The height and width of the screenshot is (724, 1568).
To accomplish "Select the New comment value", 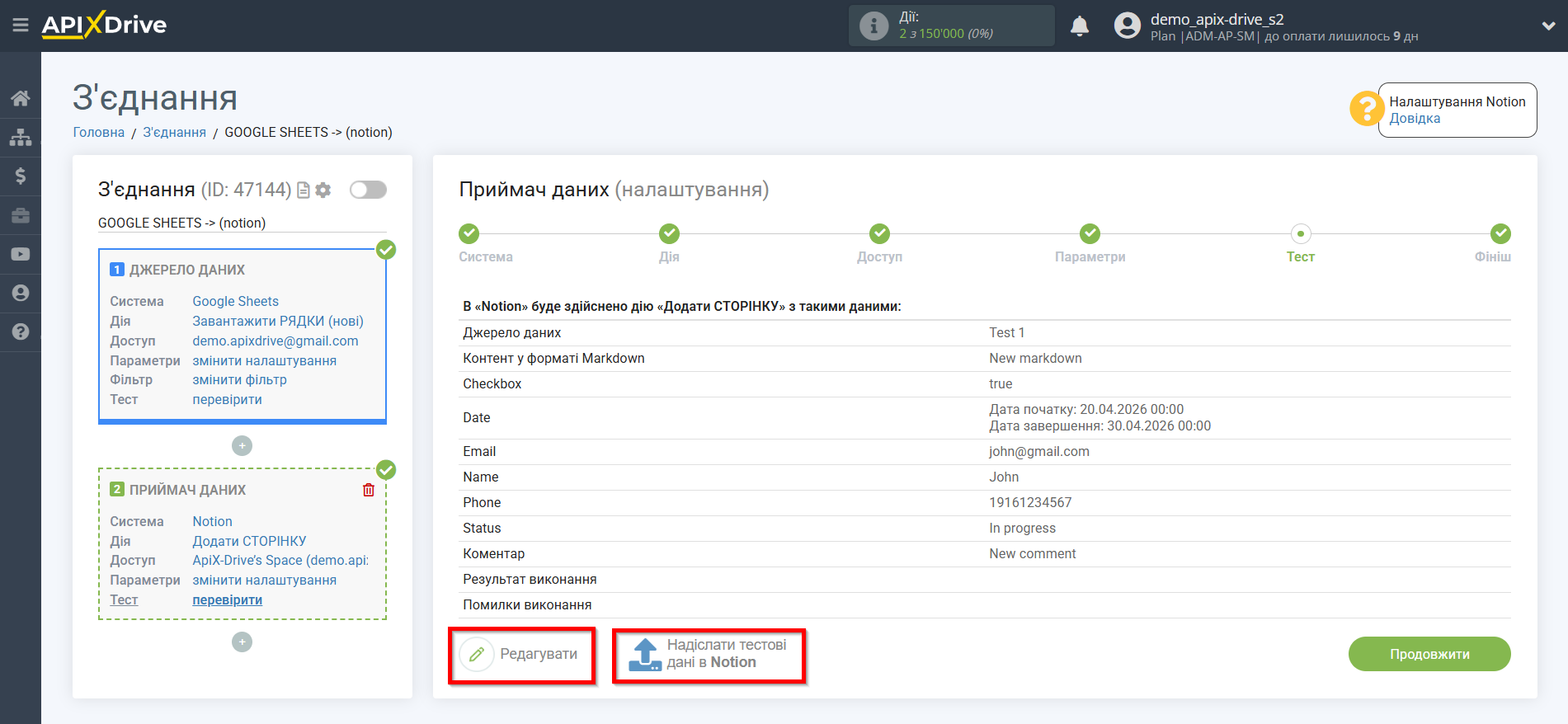I will 1033,554.
